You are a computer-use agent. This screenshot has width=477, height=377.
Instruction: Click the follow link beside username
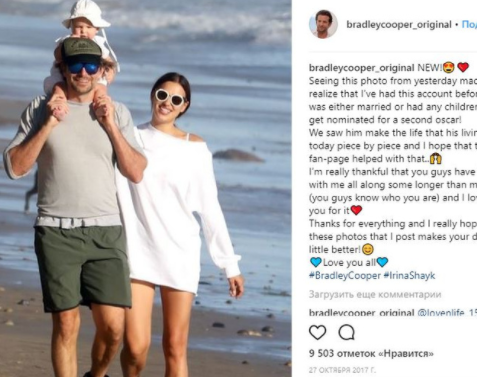469,24
